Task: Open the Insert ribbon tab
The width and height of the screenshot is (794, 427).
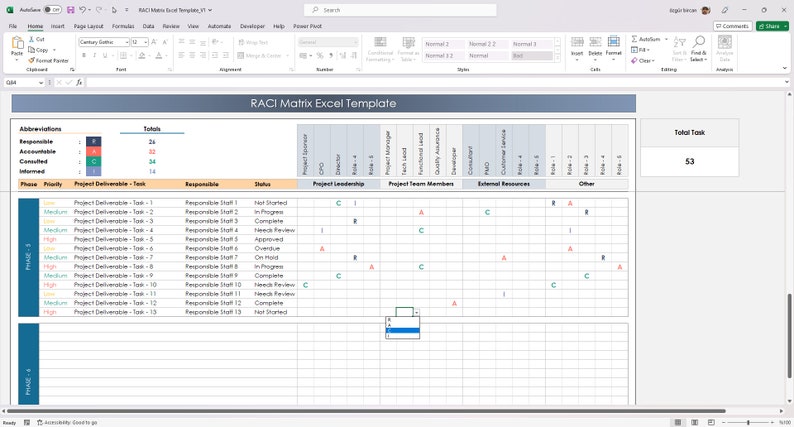Action: [x=57, y=26]
